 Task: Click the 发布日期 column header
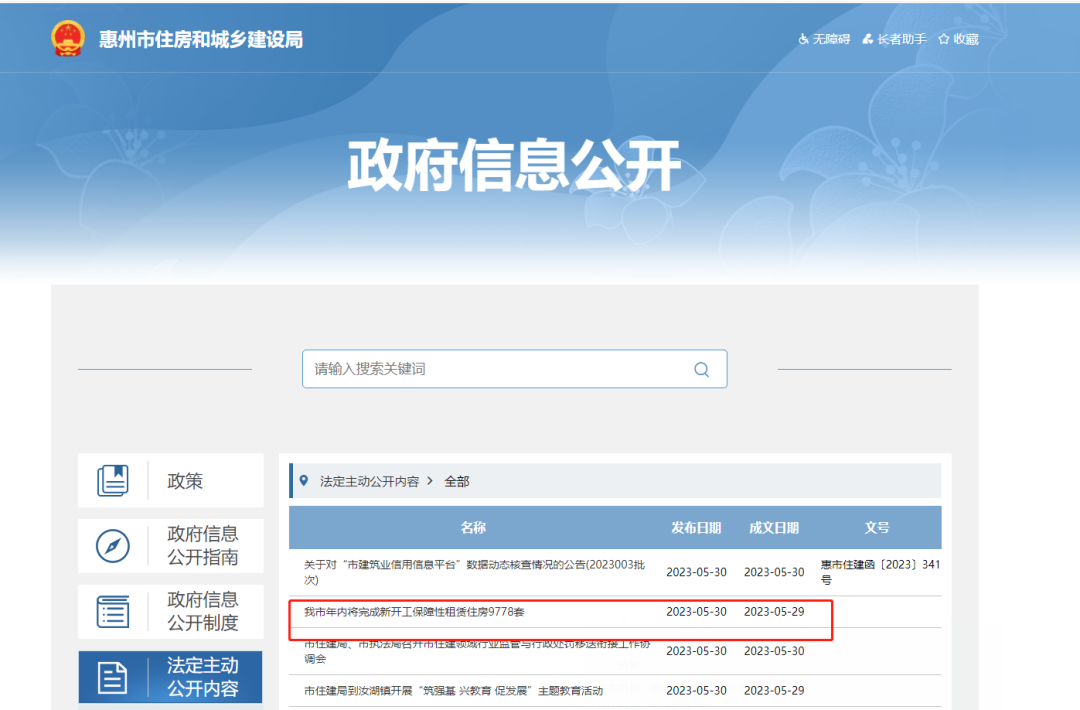[x=696, y=528]
